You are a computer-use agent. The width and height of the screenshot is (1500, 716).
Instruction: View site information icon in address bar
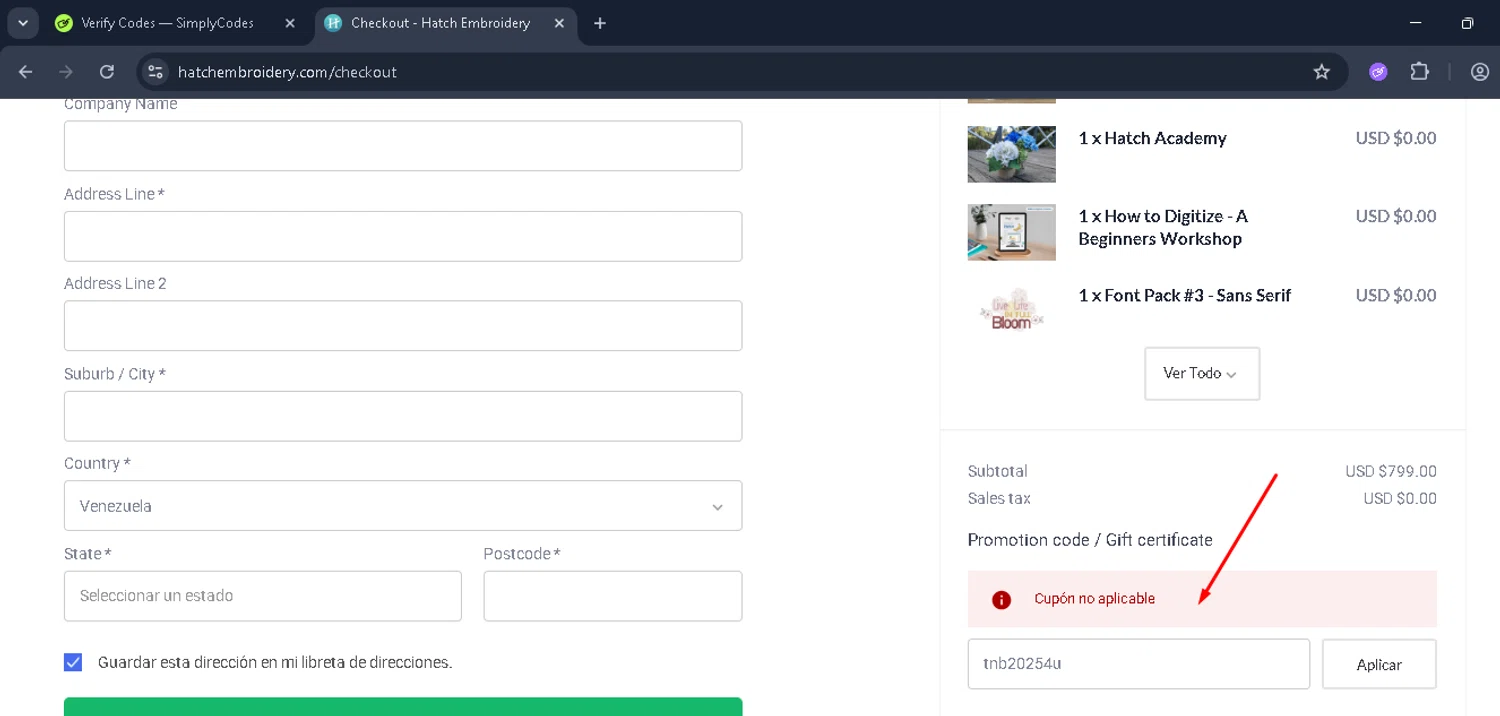[155, 72]
